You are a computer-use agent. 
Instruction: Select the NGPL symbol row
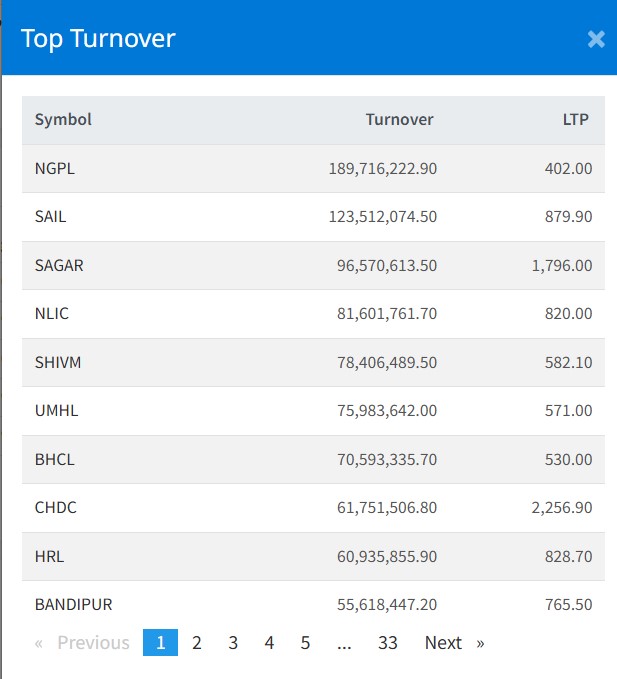[x=55, y=169]
